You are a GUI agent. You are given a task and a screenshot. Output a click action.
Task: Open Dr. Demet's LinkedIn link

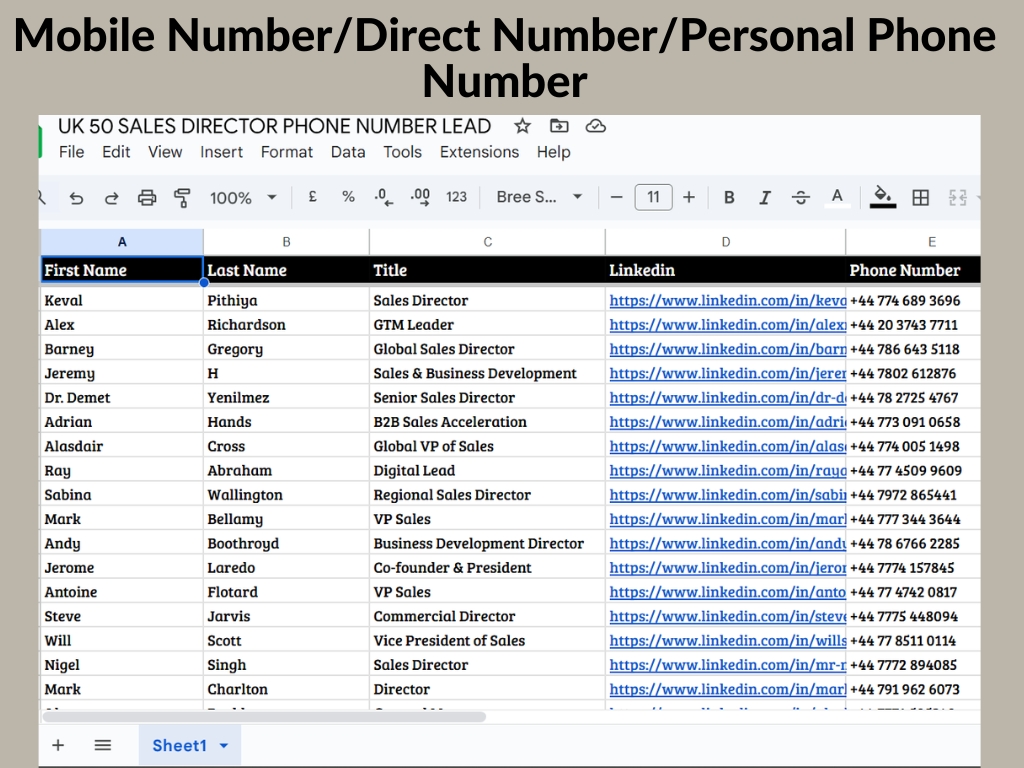pos(728,398)
